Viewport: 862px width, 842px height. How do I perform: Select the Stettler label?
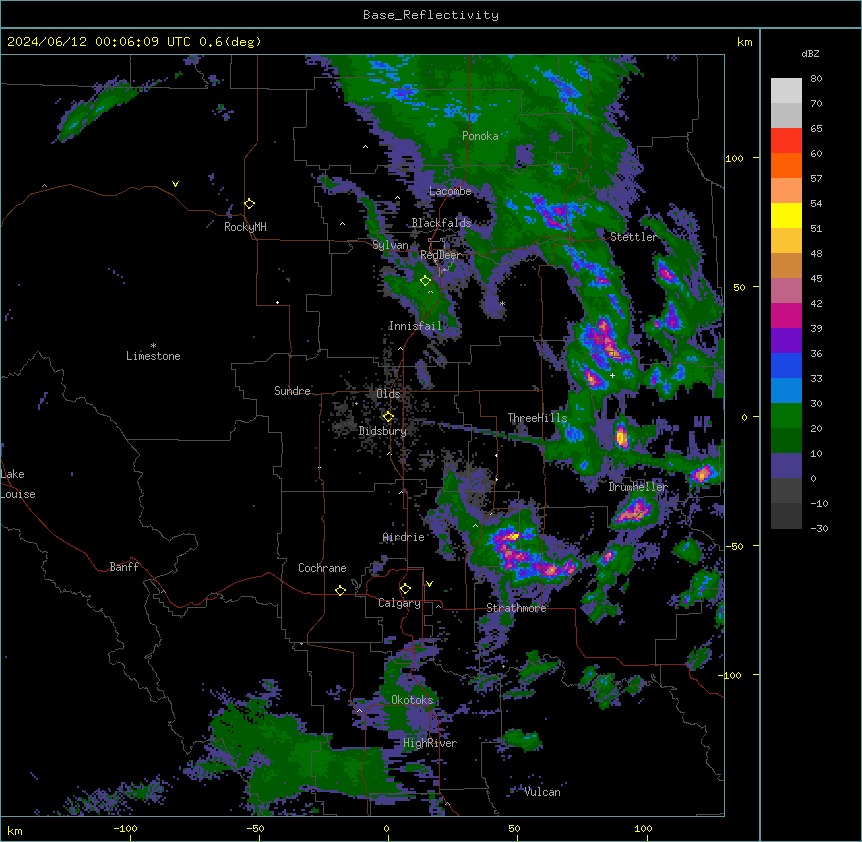point(633,237)
